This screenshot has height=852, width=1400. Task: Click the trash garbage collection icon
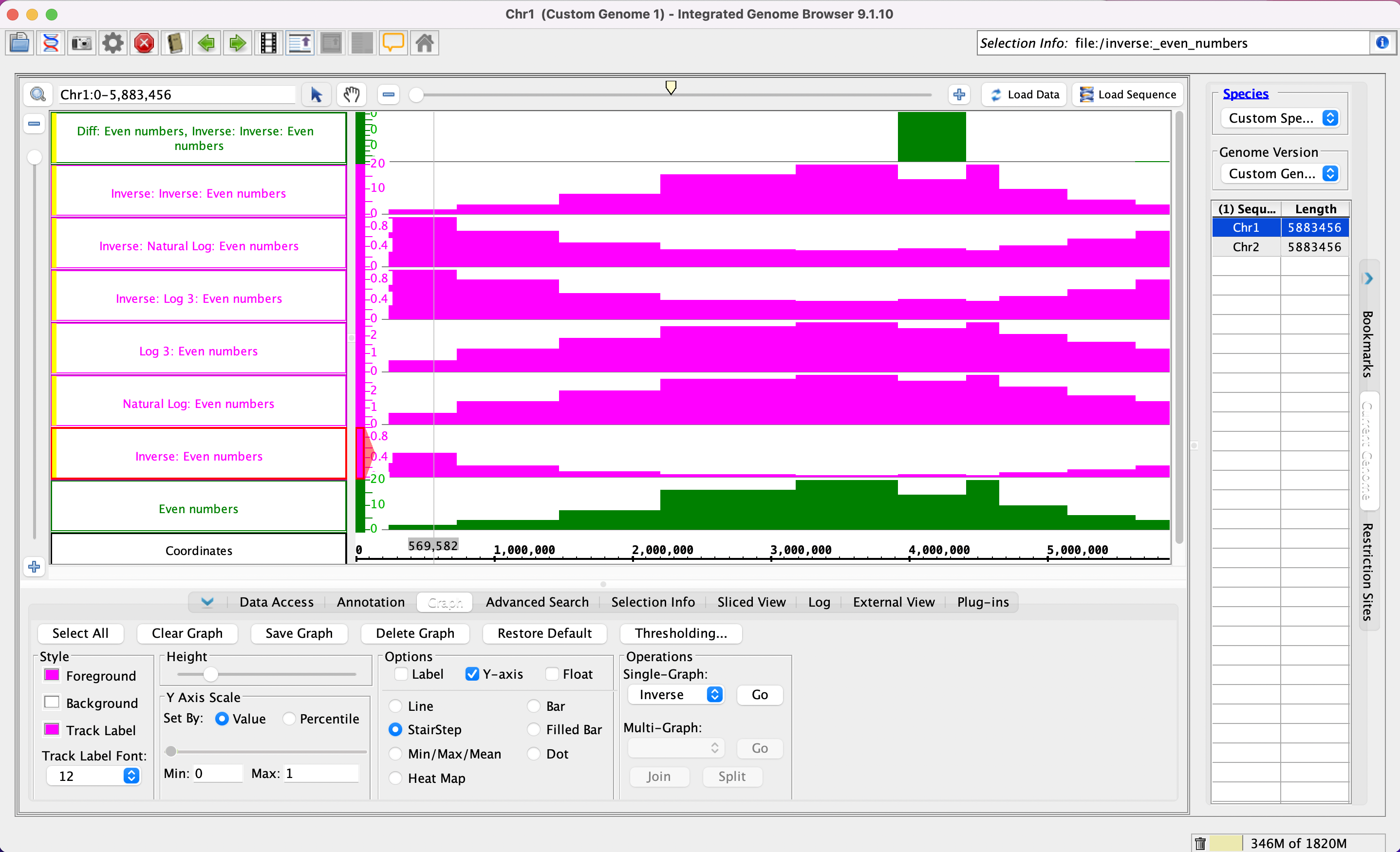(x=1200, y=843)
